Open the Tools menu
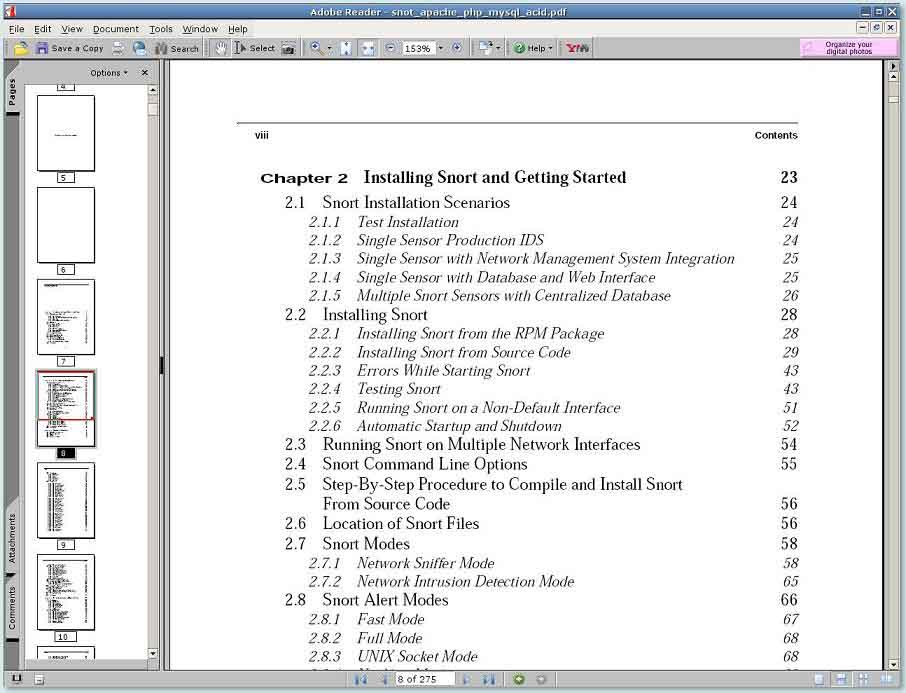The image size is (906, 693). tap(161, 29)
